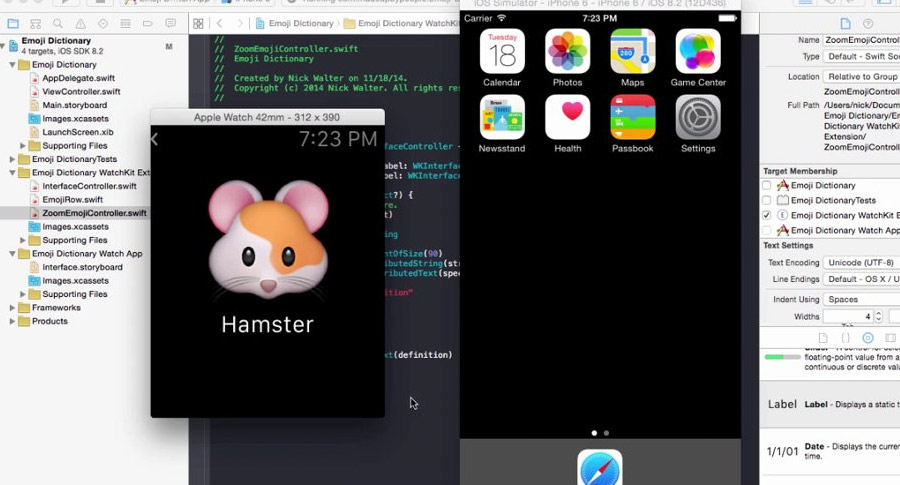Show the Code Snippet library braces icon
This screenshot has width=900, height=485.
pos(845,337)
